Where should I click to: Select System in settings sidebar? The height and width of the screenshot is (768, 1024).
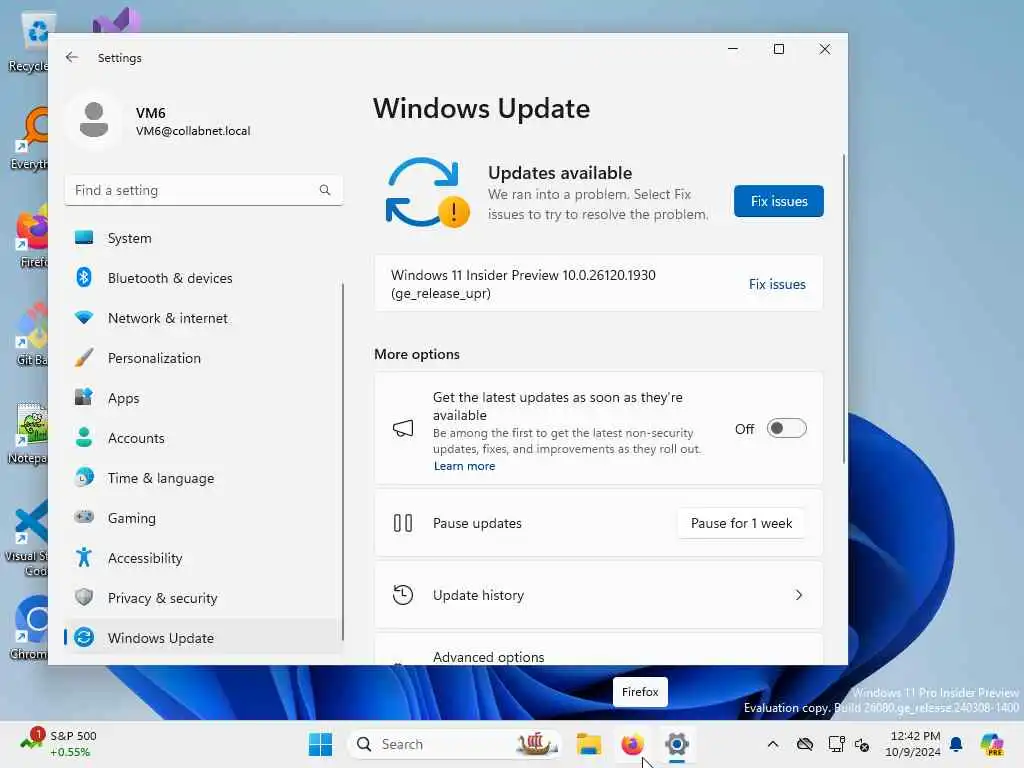(204, 238)
